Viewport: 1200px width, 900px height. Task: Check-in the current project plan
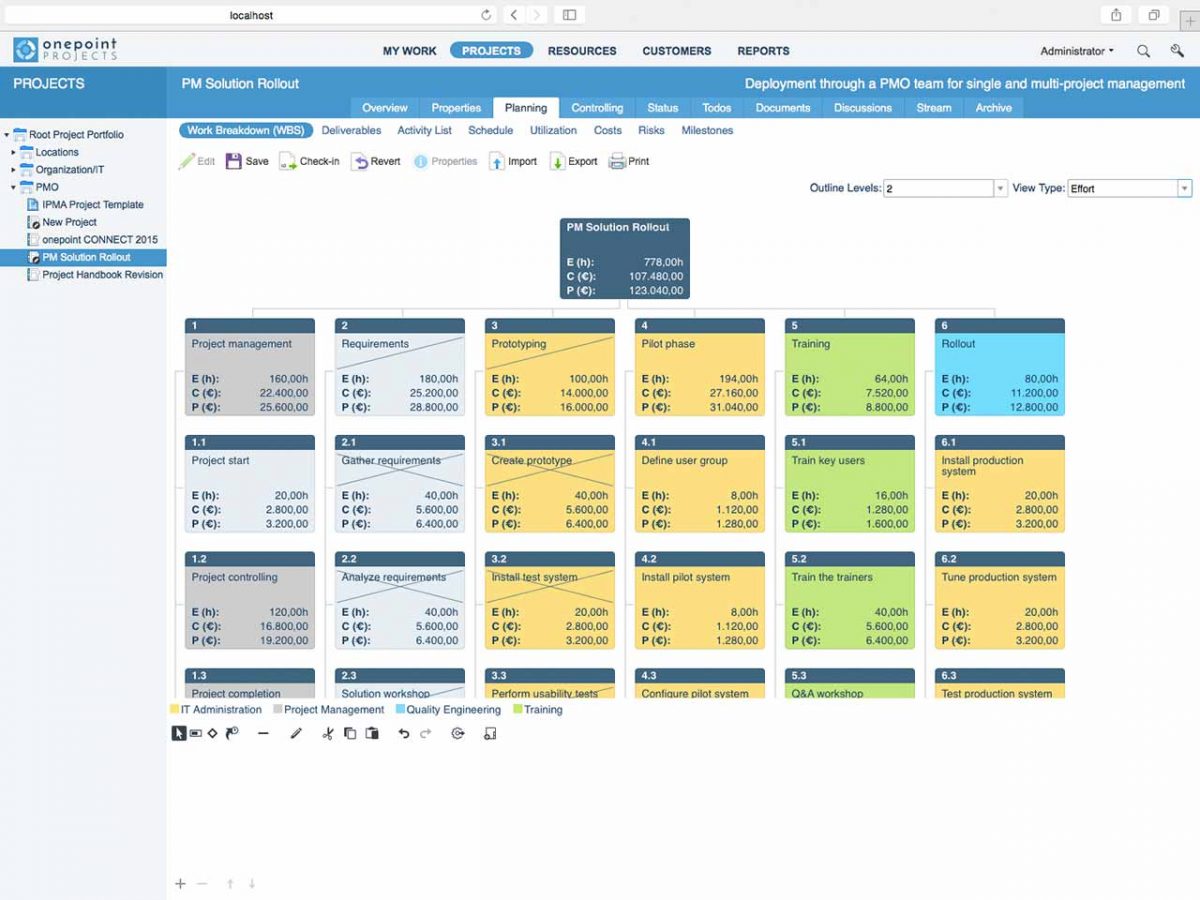click(309, 161)
